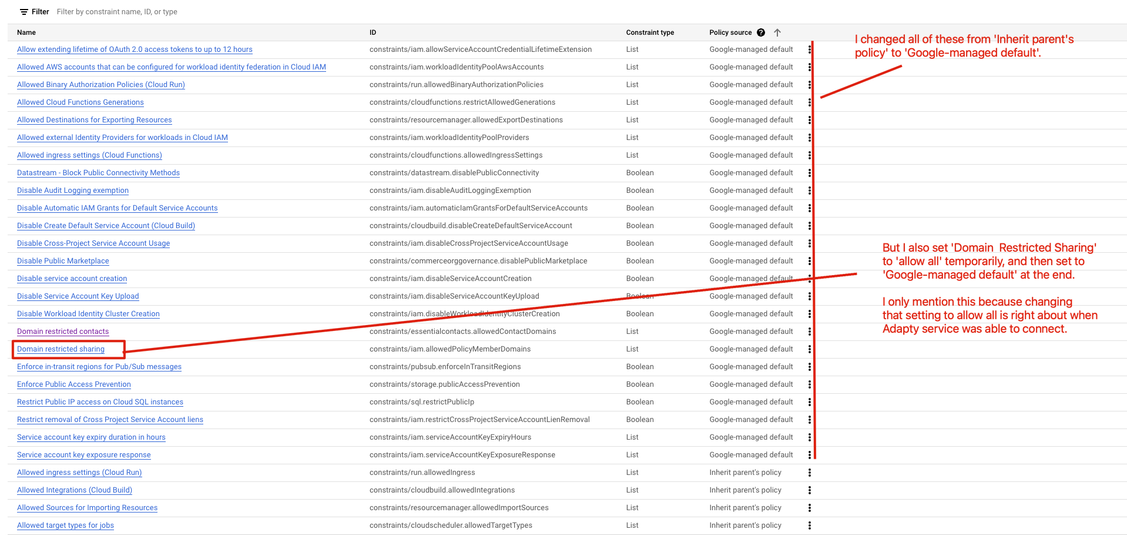This screenshot has height=535, width=1127.
Task: Open menu for Cross-Project Service Account Usage row
Action: coord(810,243)
